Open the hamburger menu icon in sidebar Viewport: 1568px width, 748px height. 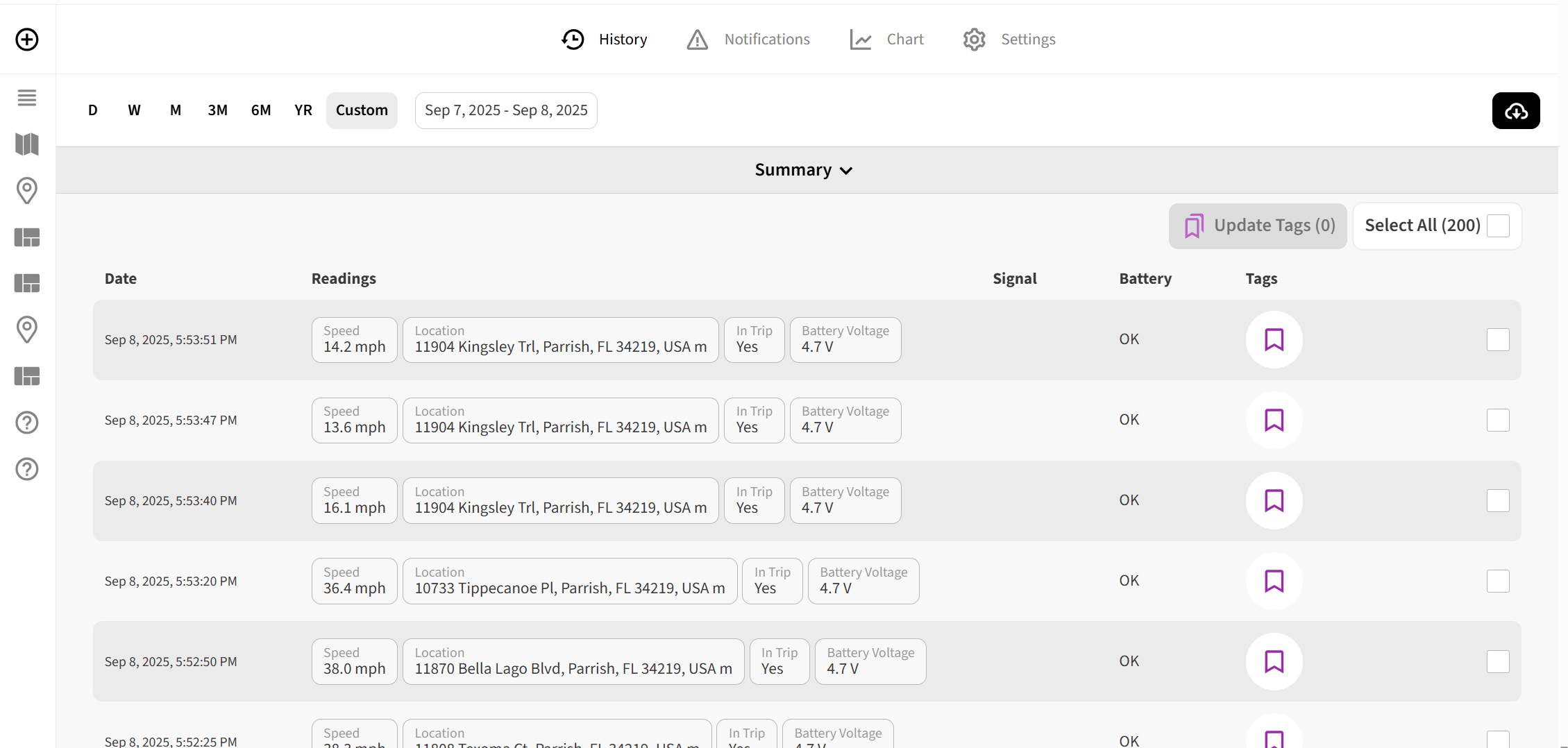27,98
